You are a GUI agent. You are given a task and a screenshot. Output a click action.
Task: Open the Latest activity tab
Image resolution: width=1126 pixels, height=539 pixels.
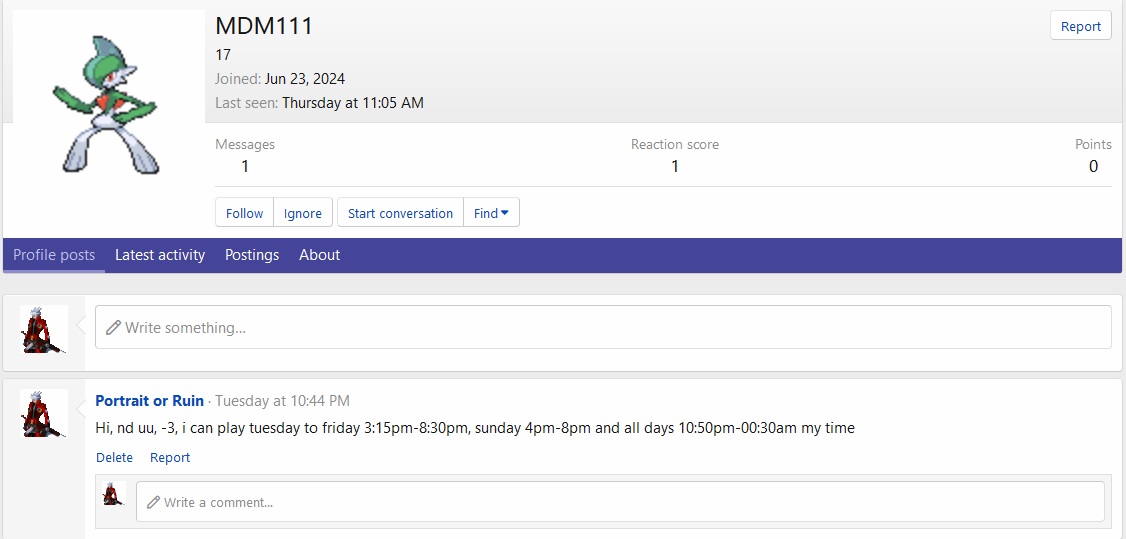(160, 255)
